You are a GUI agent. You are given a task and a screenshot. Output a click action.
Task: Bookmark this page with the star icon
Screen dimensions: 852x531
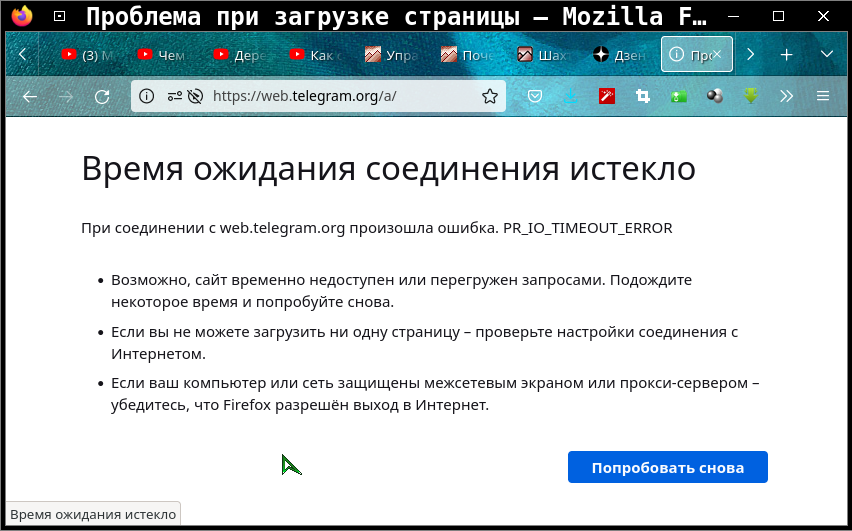point(490,97)
